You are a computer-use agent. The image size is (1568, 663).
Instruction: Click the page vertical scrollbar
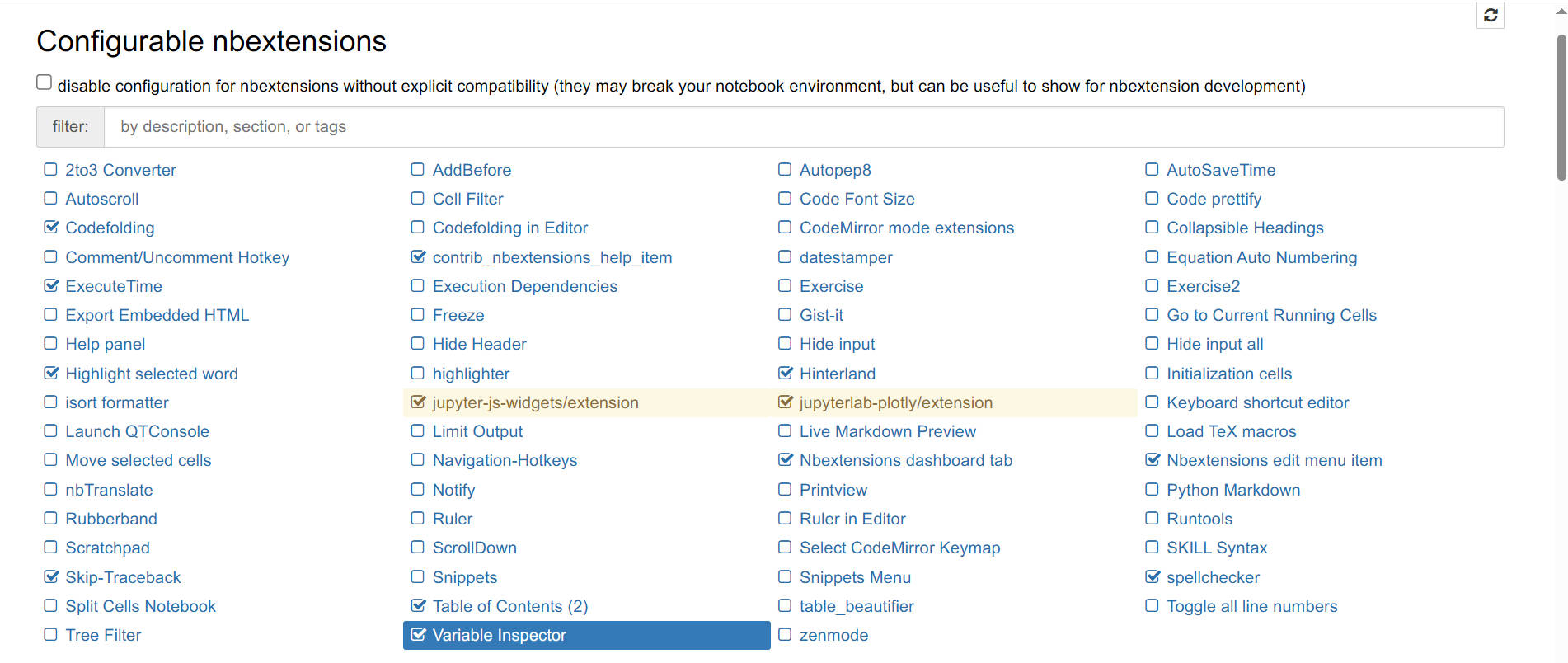1561,107
